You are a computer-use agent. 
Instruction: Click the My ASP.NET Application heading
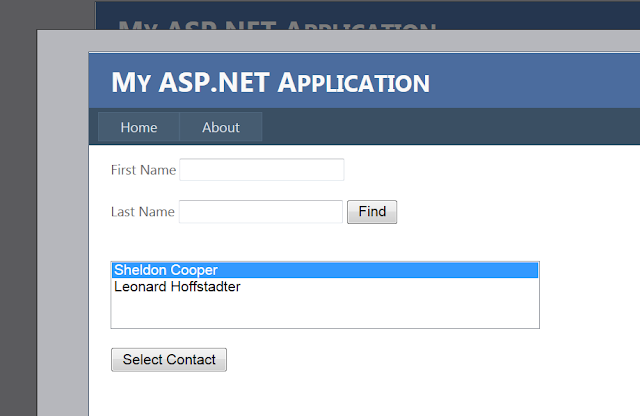[x=270, y=82]
